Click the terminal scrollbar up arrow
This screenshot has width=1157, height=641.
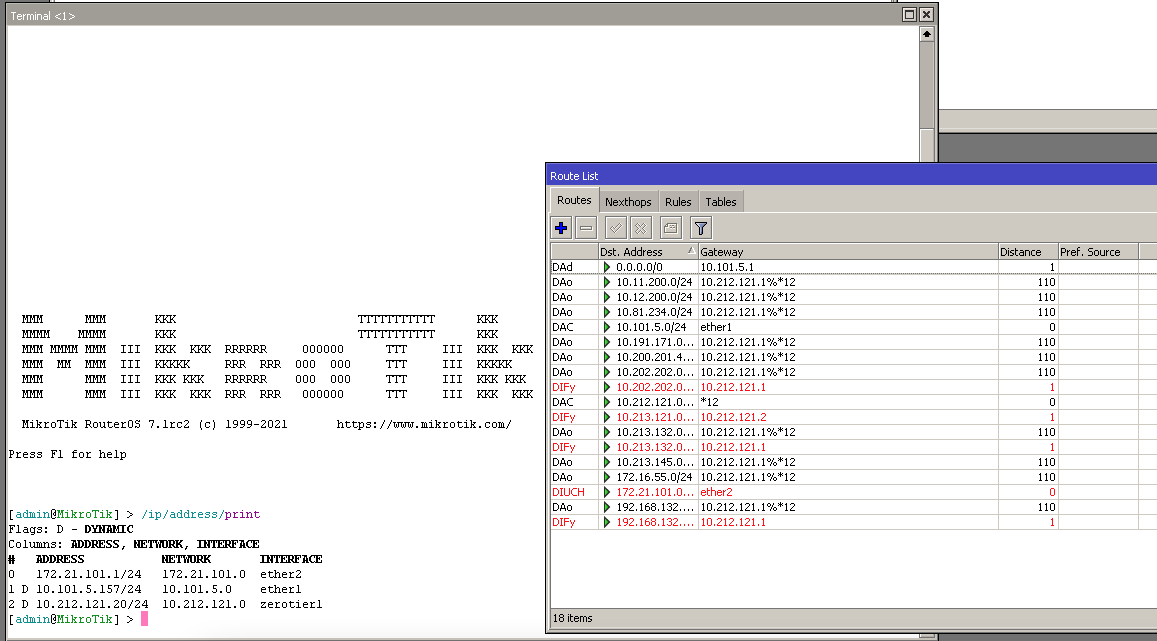tap(926, 33)
